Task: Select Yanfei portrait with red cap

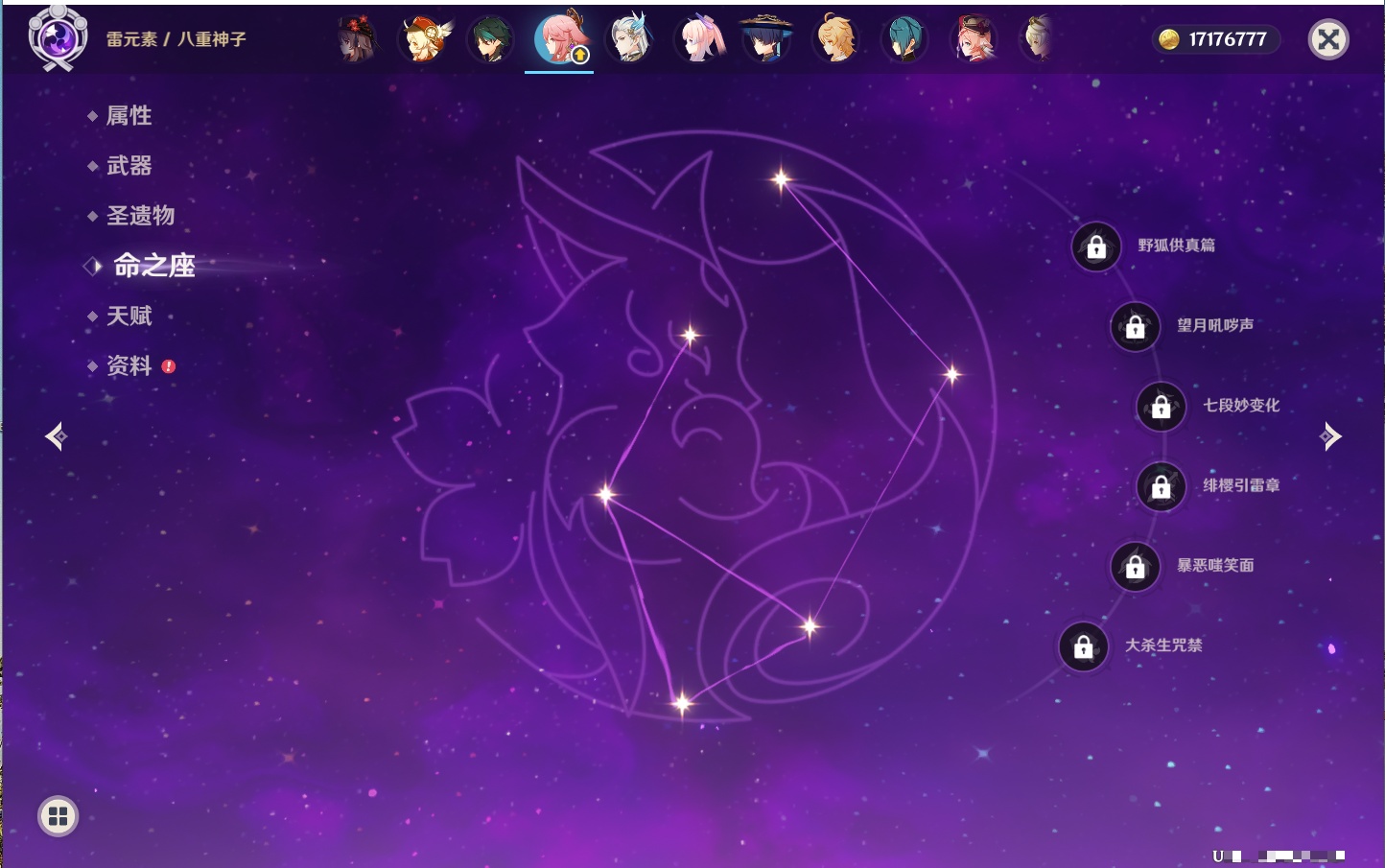Action: pos(974,40)
